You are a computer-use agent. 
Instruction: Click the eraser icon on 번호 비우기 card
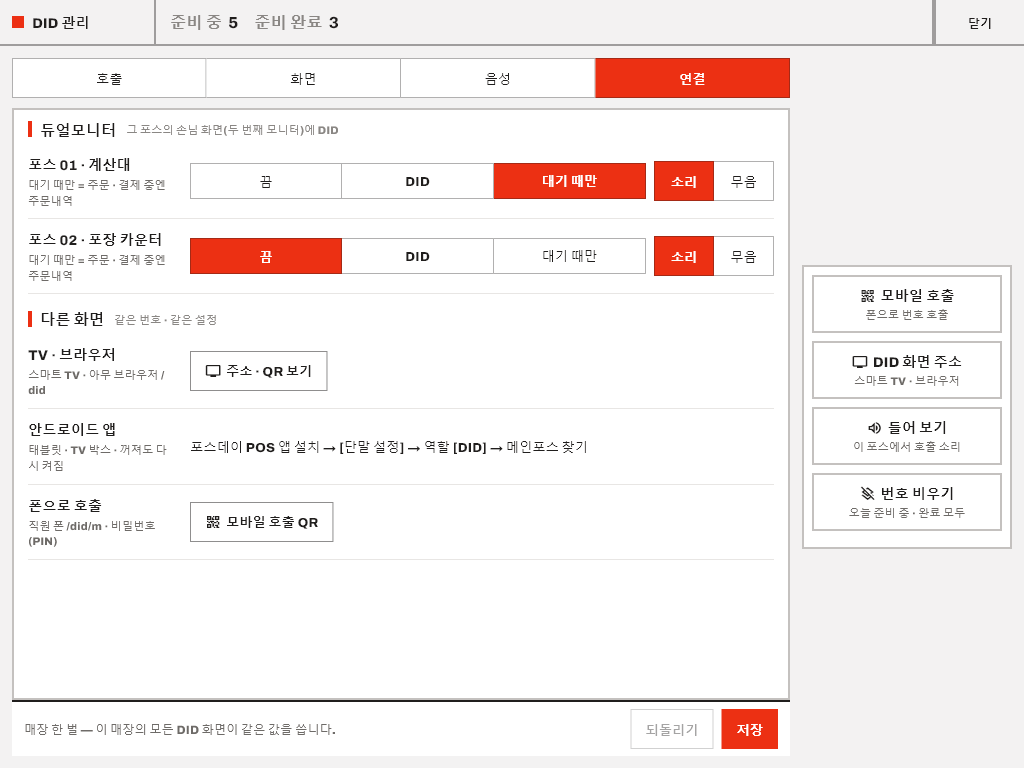[867, 493]
